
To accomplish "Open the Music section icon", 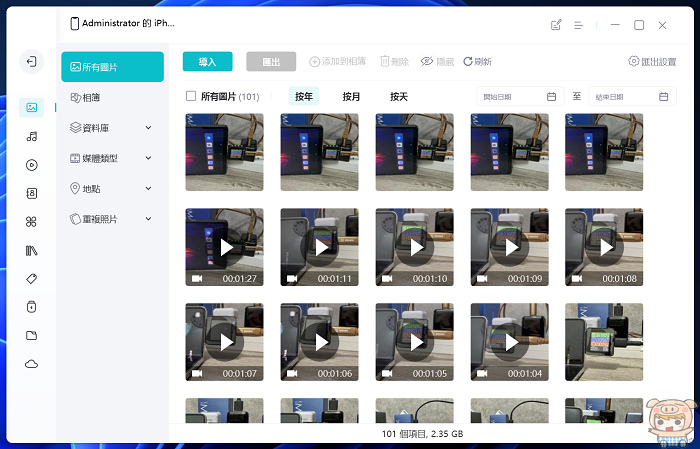I will (x=32, y=137).
